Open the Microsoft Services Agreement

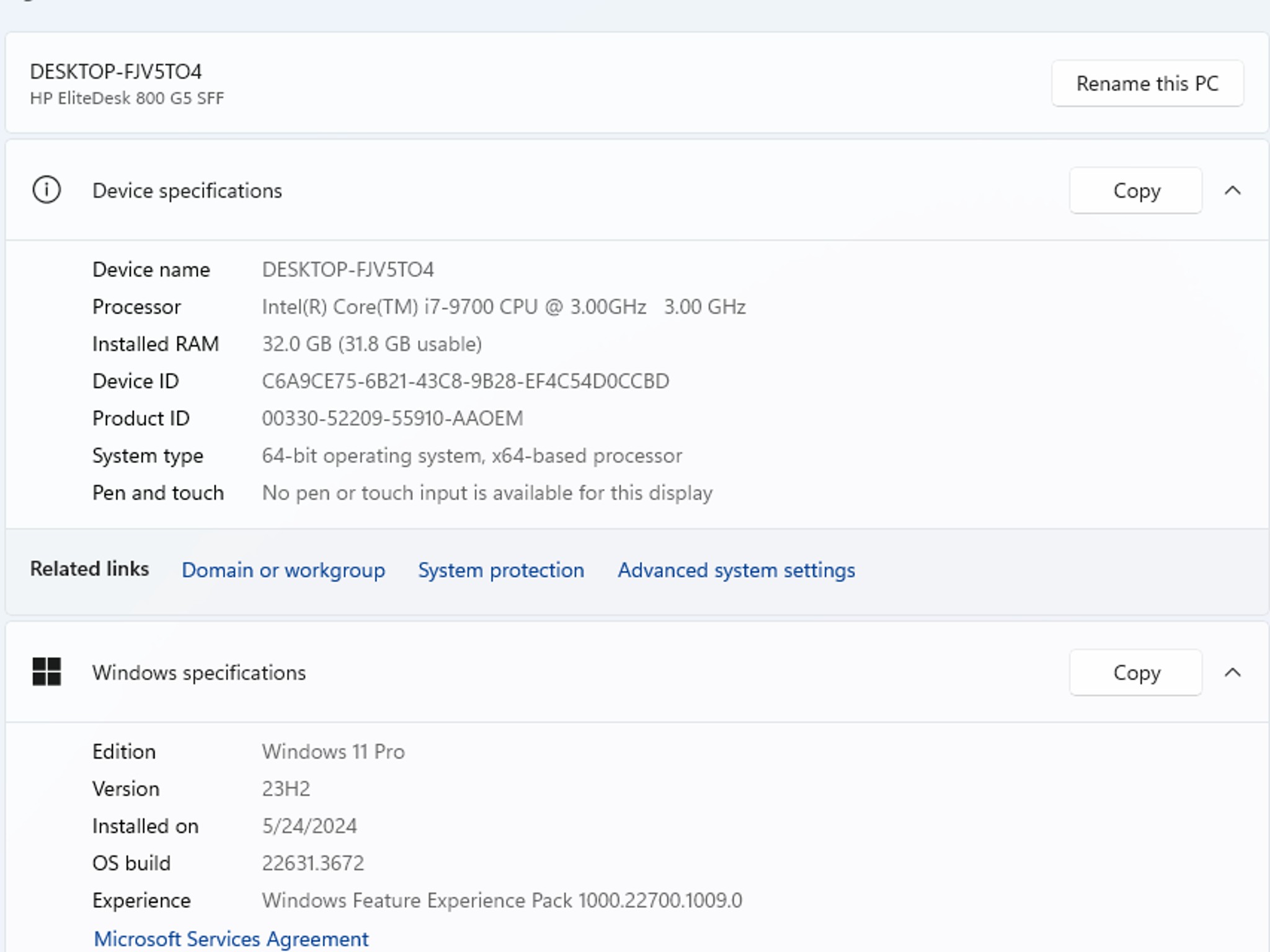(230, 938)
